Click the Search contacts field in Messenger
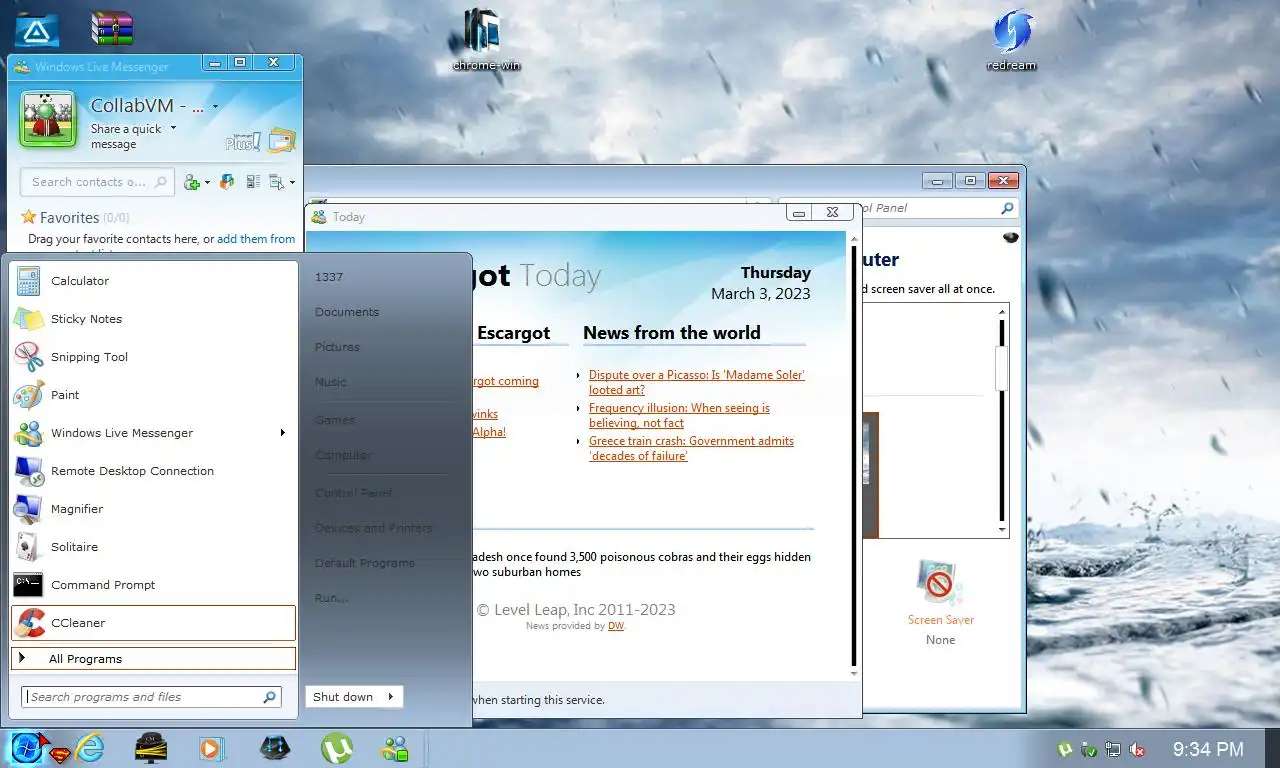 98,182
